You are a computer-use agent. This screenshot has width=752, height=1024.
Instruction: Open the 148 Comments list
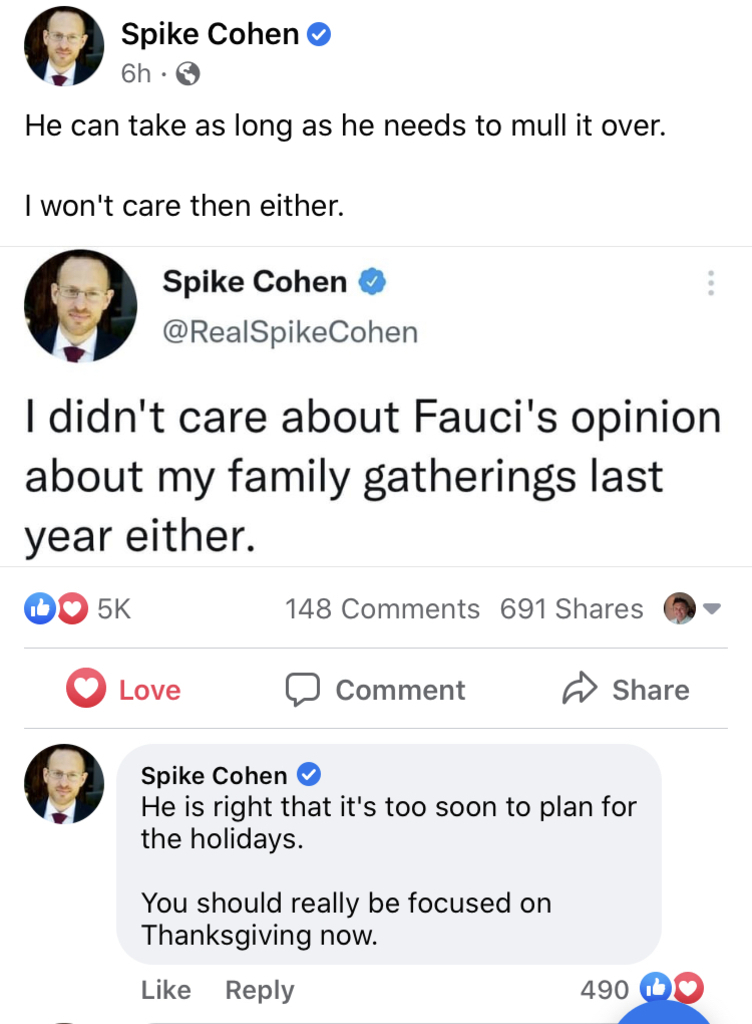[382, 608]
